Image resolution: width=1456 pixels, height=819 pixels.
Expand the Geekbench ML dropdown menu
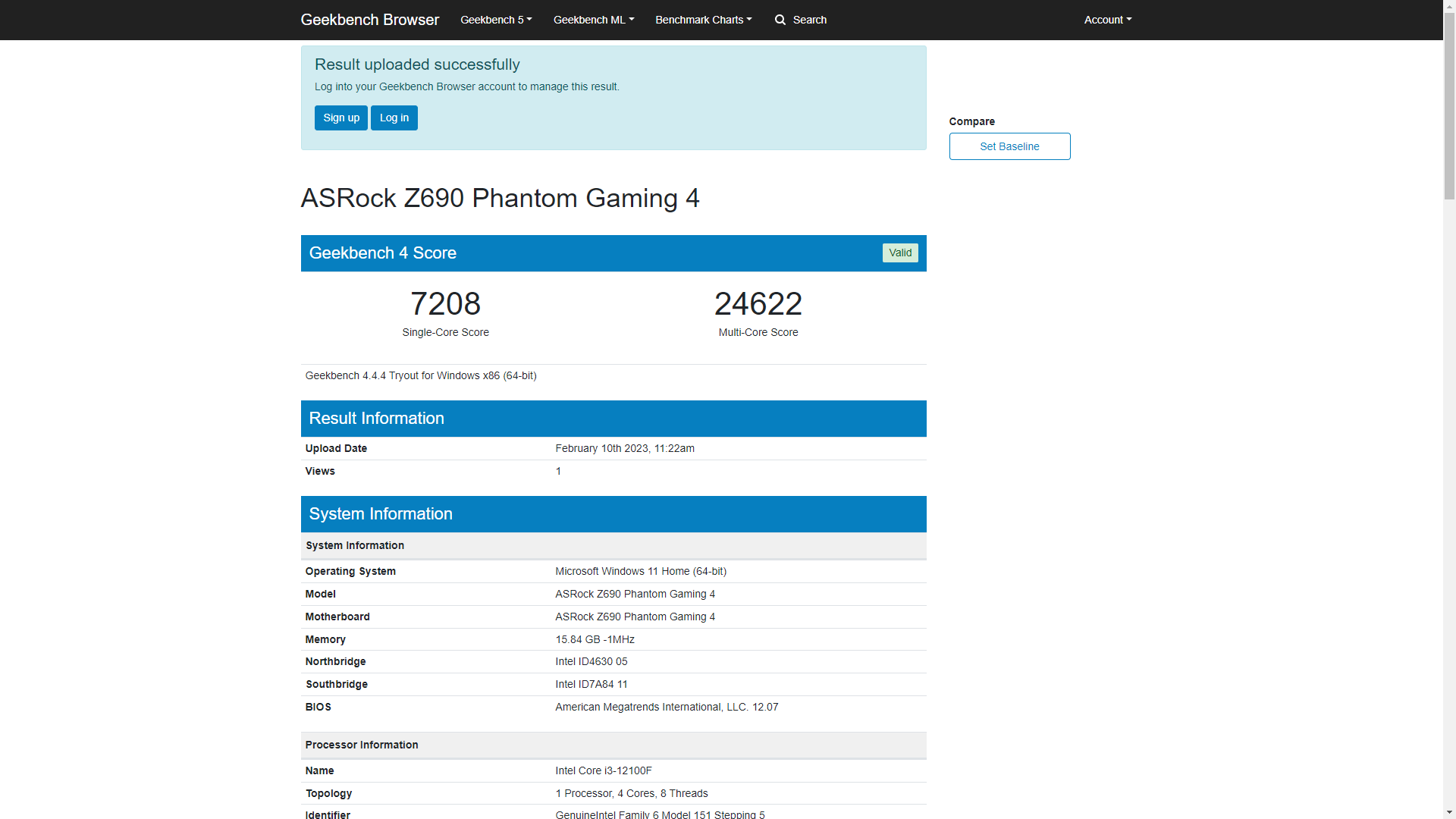click(594, 20)
